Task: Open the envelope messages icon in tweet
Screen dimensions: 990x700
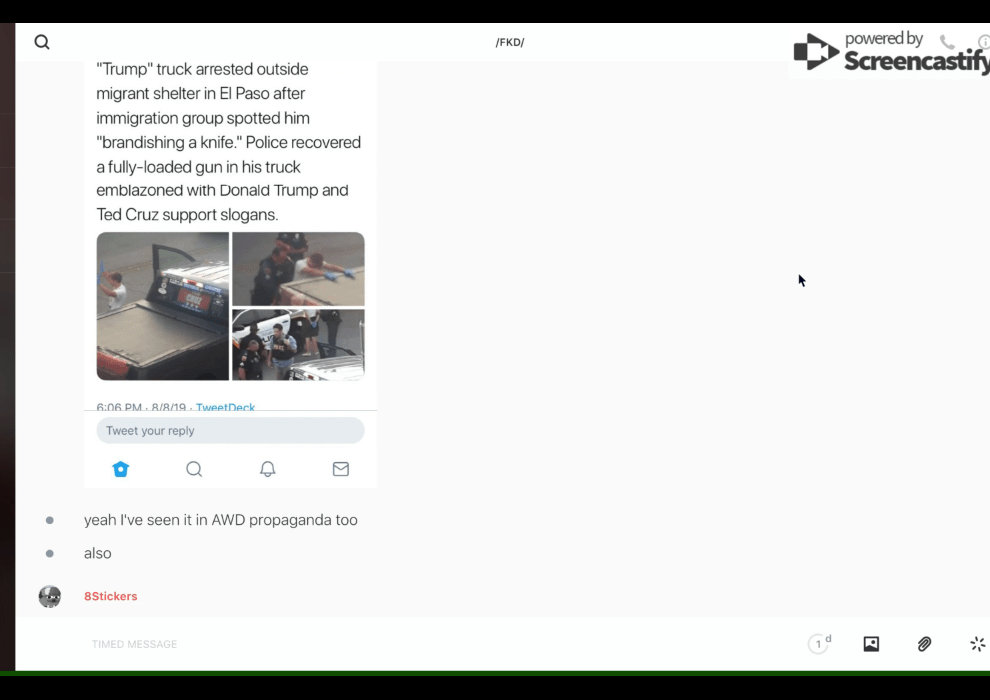Action: pos(341,469)
